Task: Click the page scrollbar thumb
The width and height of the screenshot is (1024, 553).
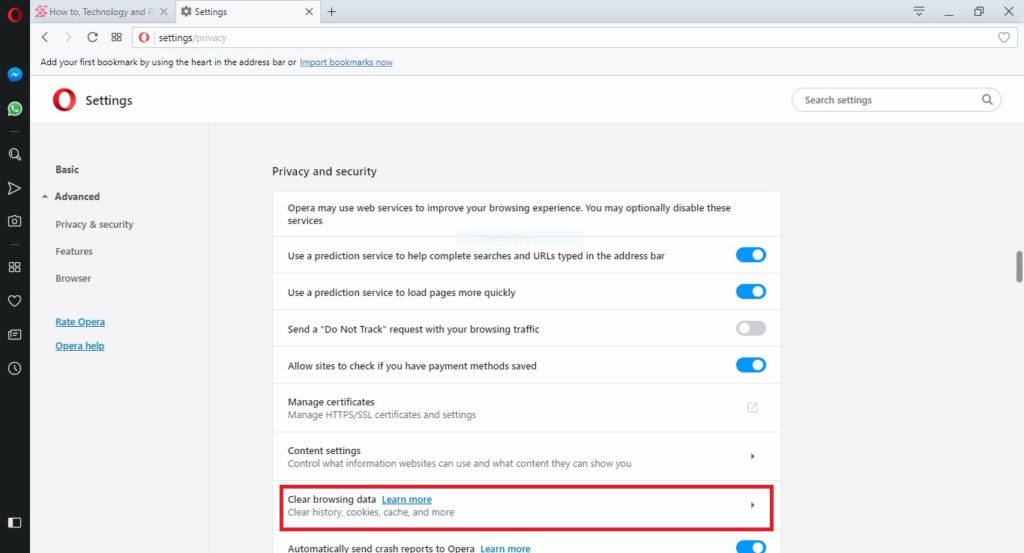Action: click(x=1019, y=266)
